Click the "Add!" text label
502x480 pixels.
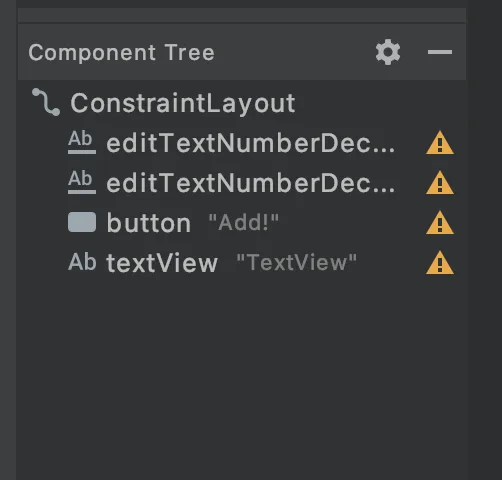click(243, 222)
